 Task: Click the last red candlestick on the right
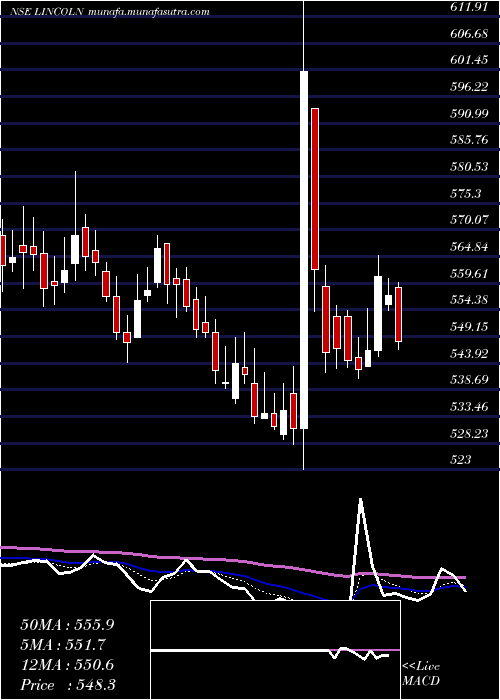click(399, 315)
